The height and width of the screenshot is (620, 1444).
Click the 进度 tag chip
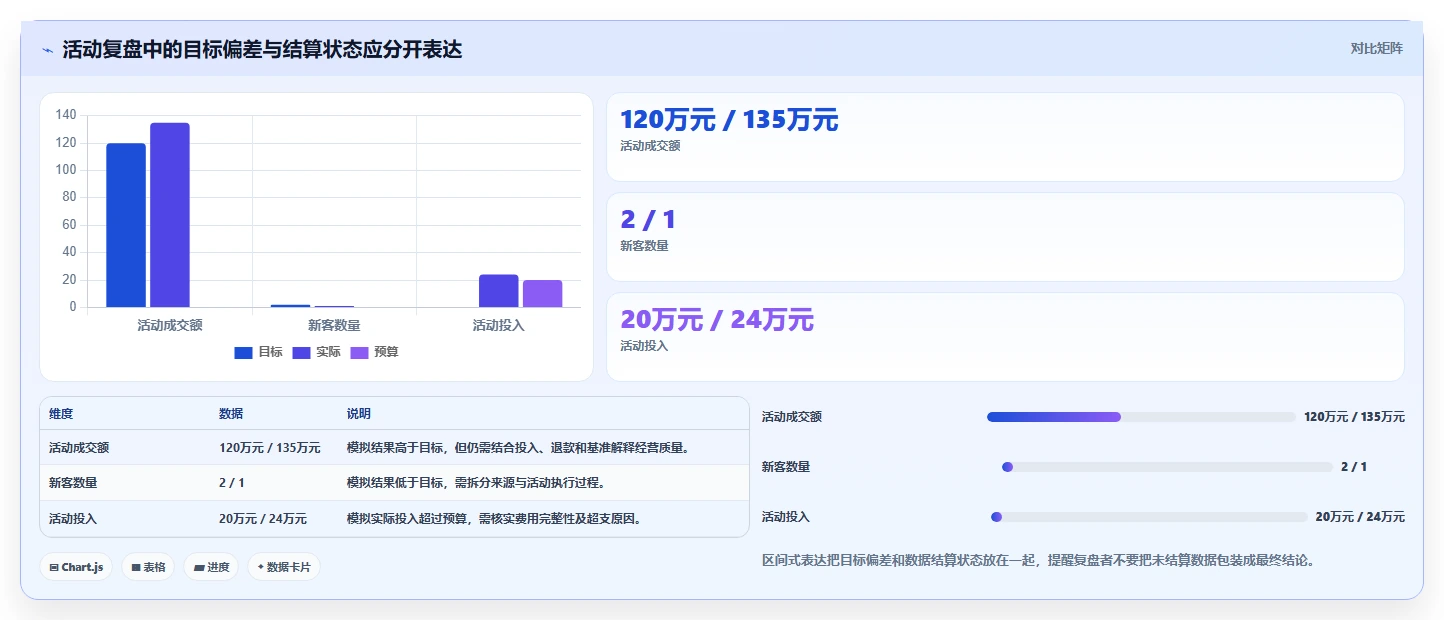tap(211, 567)
